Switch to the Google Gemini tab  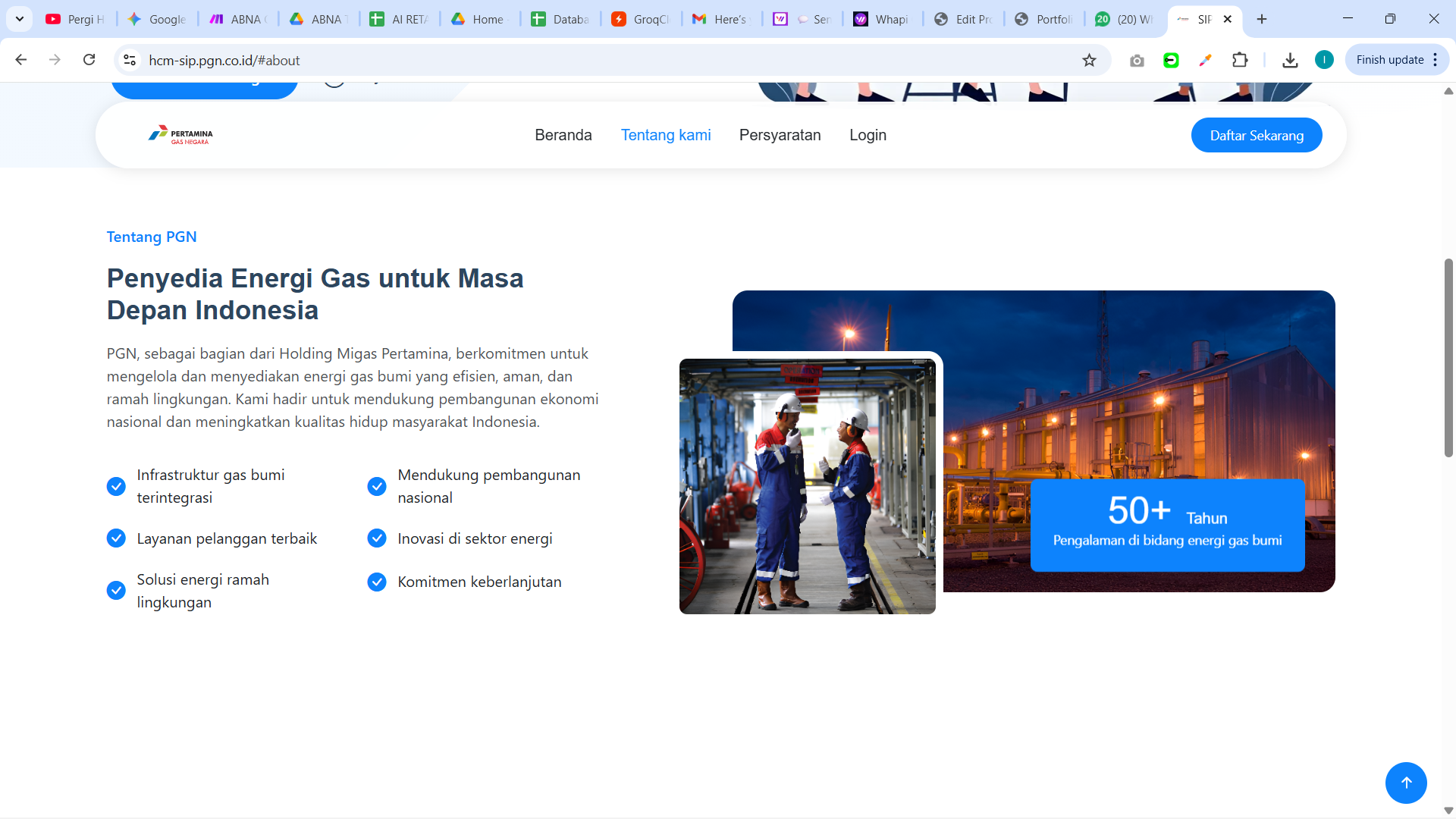pos(157,19)
